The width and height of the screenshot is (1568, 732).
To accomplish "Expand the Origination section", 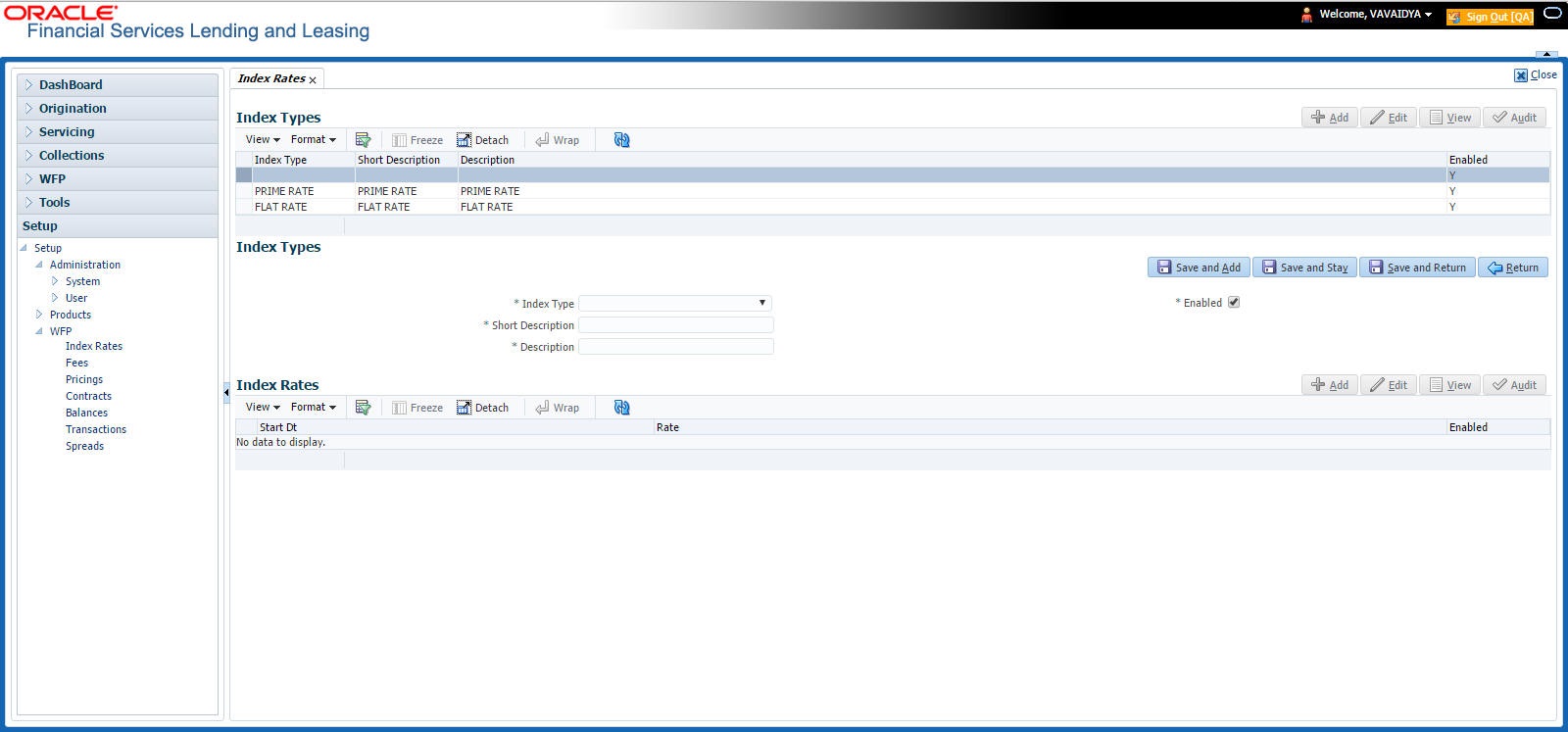I will 118,109.
